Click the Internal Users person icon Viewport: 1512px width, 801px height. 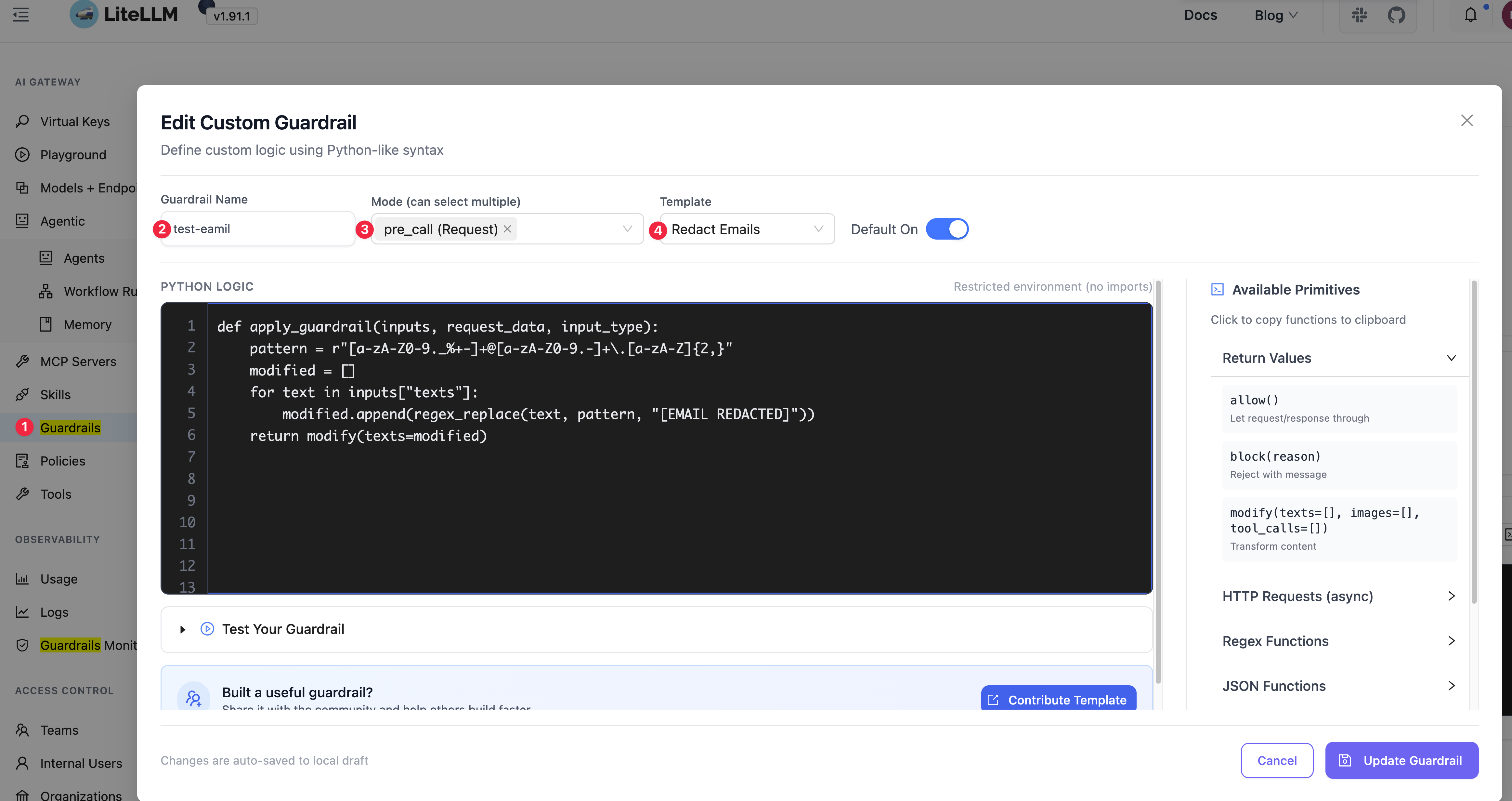pyautogui.click(x=22, y=763)
